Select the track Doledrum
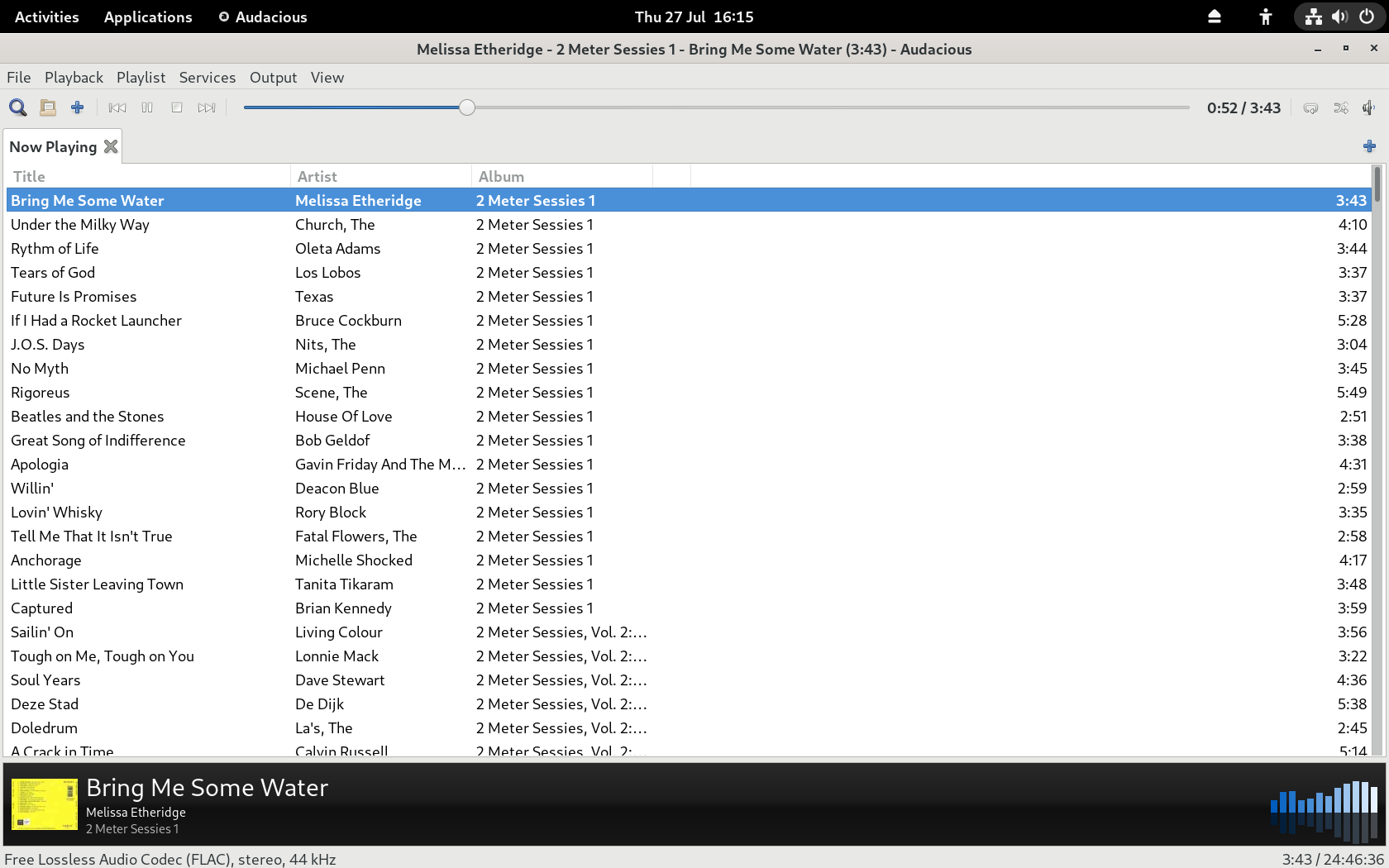Viewport: 1389px width, 868px height. pyautogui.click(x=689, y=727)
